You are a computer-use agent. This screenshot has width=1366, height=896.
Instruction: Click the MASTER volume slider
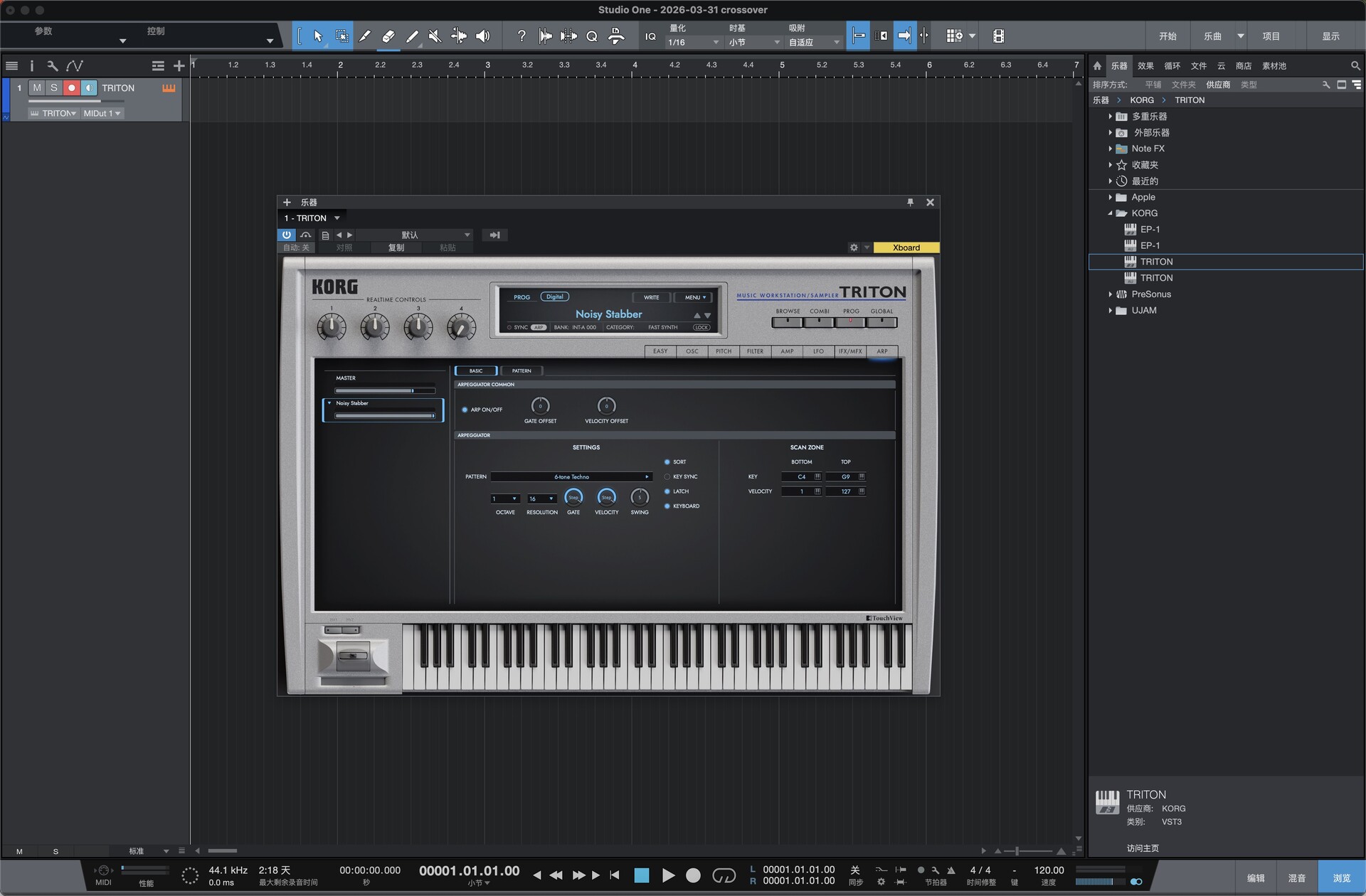point(384,390)
